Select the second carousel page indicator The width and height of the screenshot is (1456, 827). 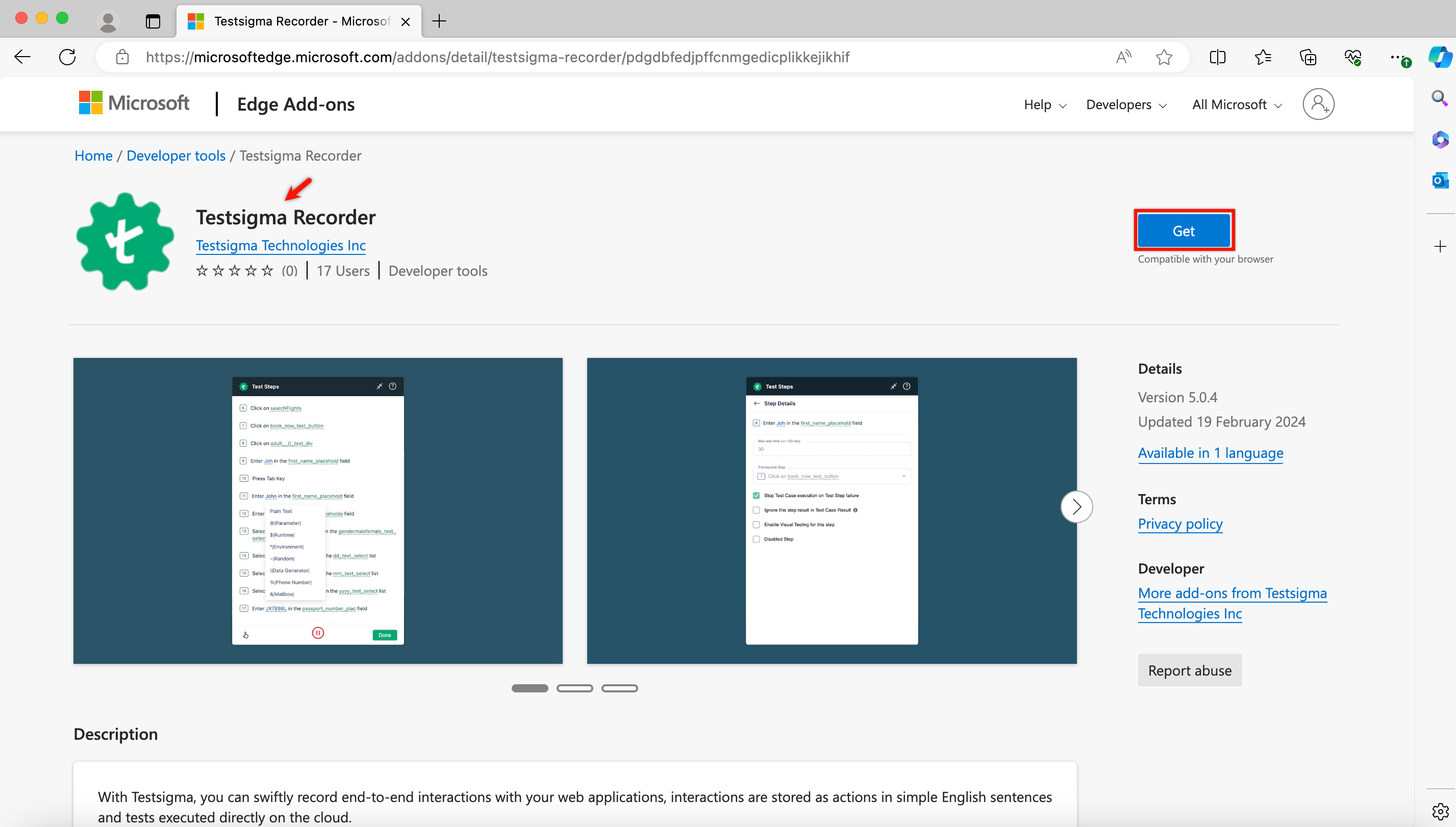pyautogui.click(x=574, y=688)
